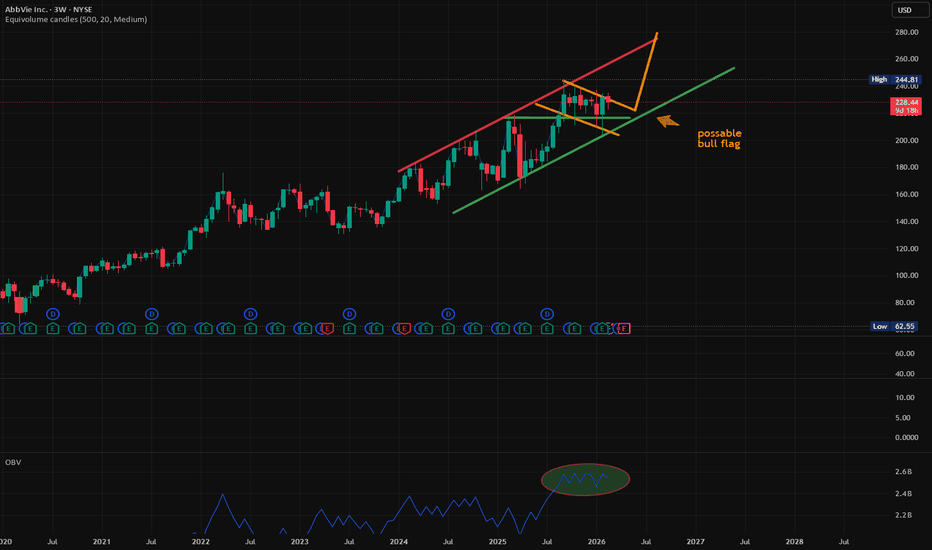Screen dimensions: 932x550
Task: Select the OBV indicator label
Action: [x=14, y=463]
